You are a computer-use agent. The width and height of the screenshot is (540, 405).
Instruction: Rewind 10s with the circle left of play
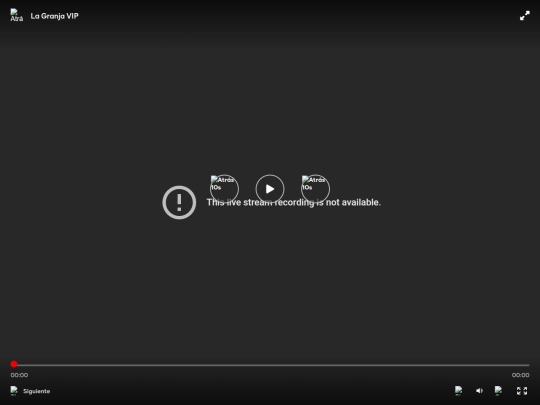[224, 189]
